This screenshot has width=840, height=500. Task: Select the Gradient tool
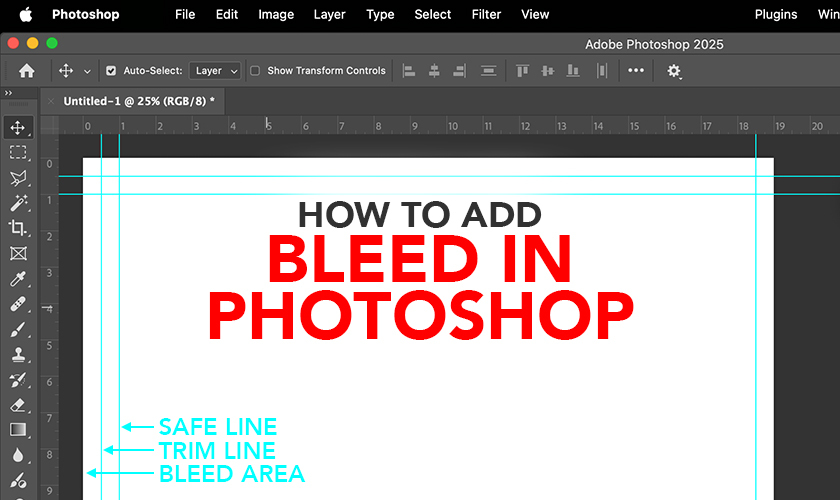18,430
